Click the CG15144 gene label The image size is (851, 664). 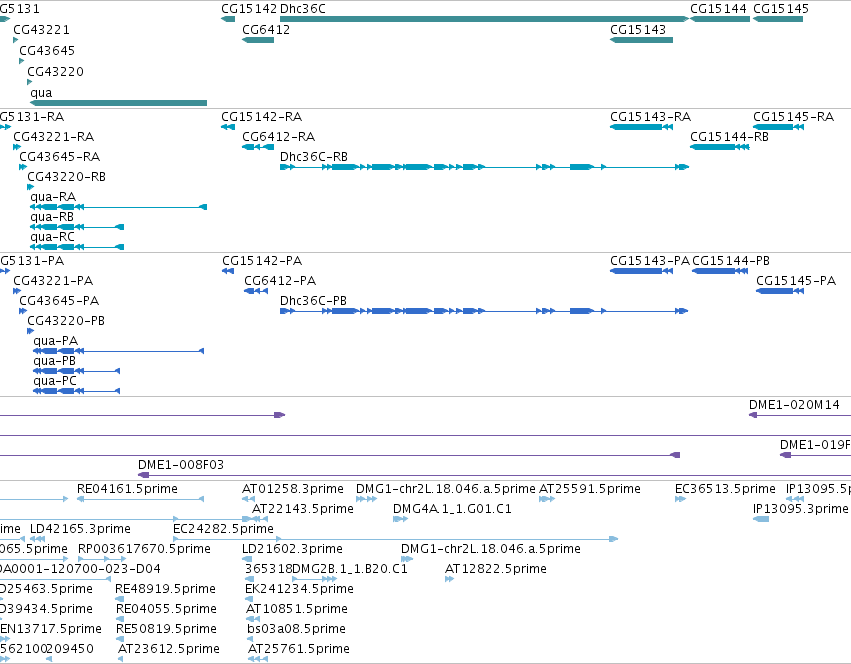(718, 9)
